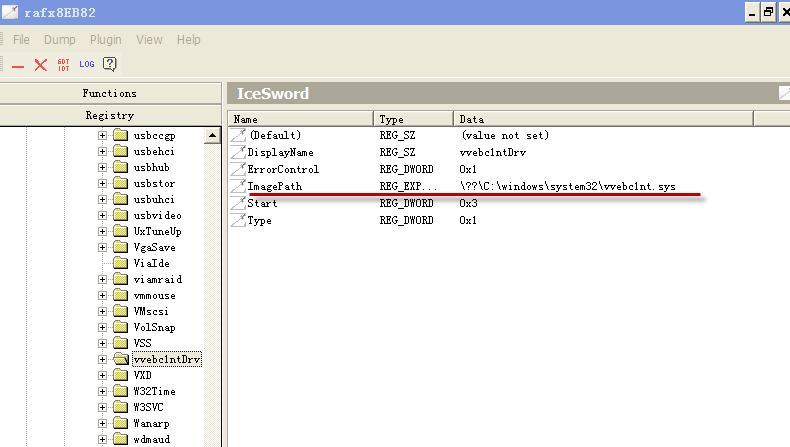790x447 pixels.
Task: Click the usbhub folder icon
Action: click(x=120, y=167)
